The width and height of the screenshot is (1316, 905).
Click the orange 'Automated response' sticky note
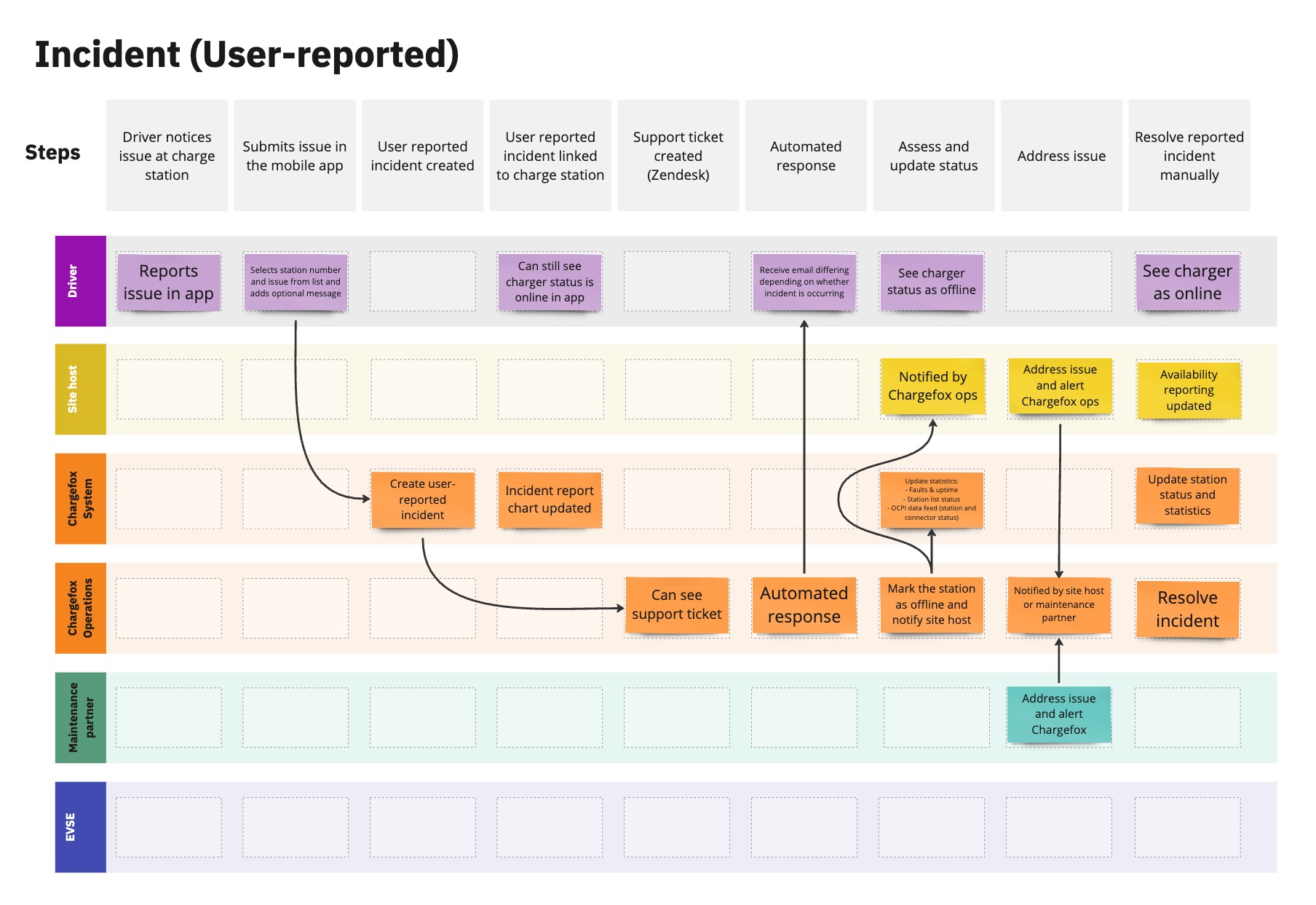(804, 605)
